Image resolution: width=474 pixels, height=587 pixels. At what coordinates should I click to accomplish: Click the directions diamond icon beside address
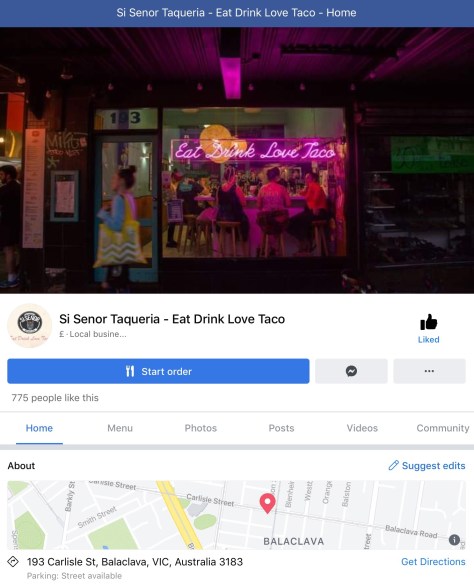[13, 562]
